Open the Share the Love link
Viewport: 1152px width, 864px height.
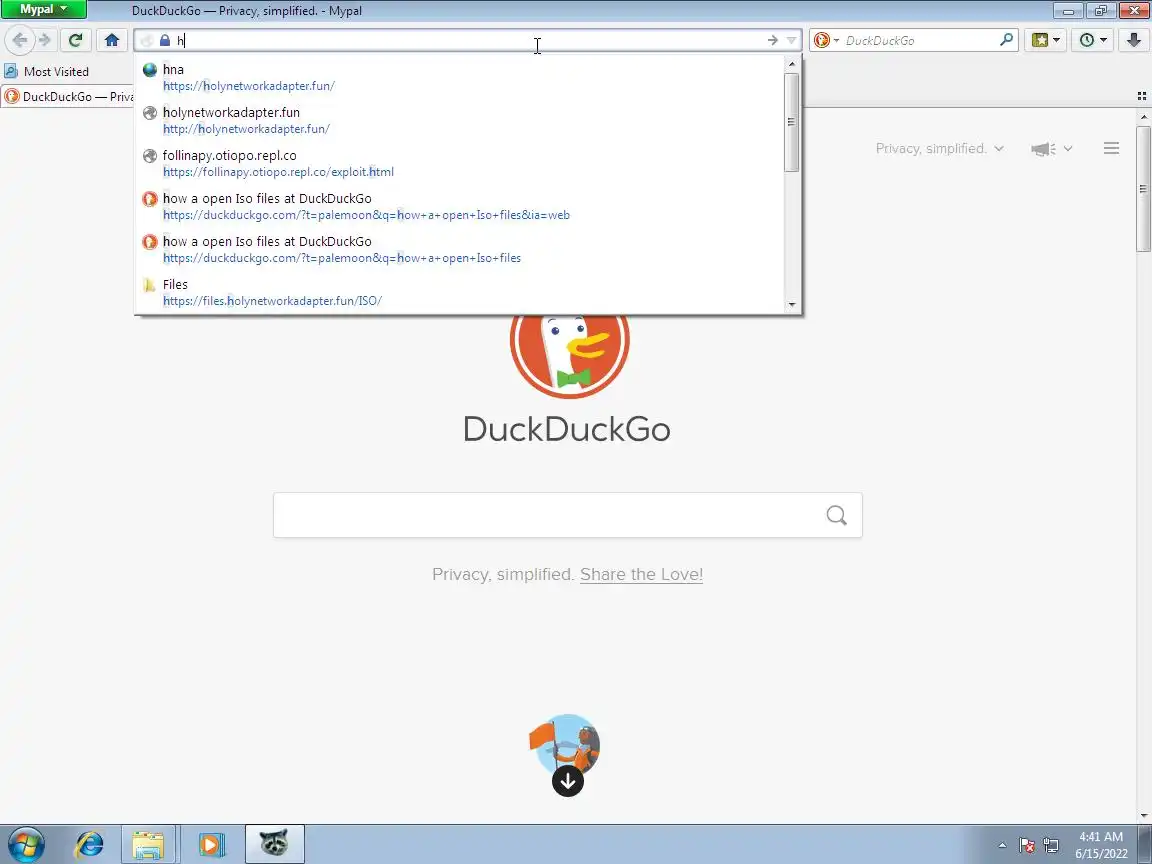coord(641,575)
